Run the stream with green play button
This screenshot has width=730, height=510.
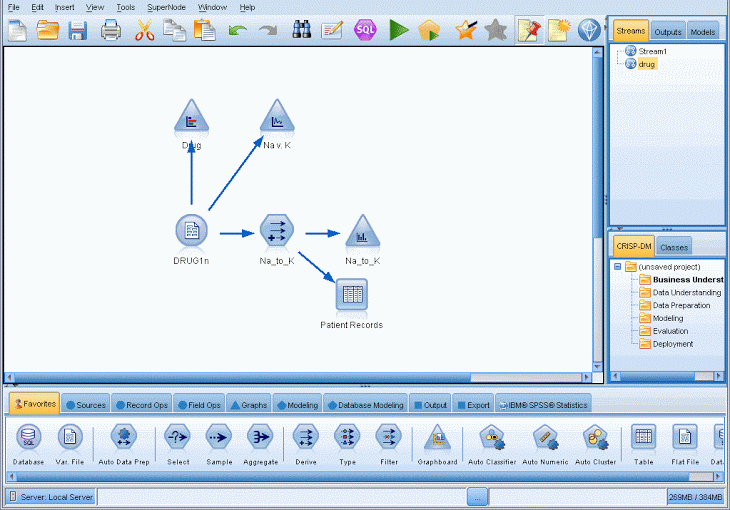(399, 30)
